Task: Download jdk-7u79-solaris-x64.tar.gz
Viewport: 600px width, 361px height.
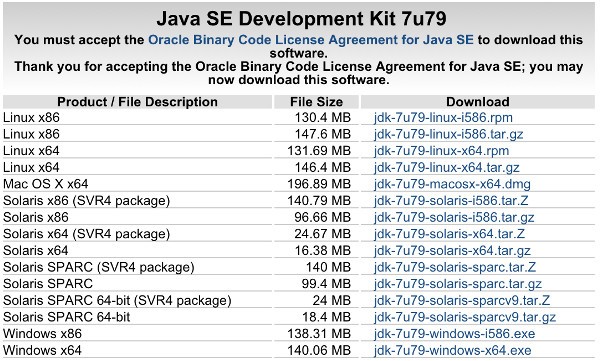Action: 452,251
